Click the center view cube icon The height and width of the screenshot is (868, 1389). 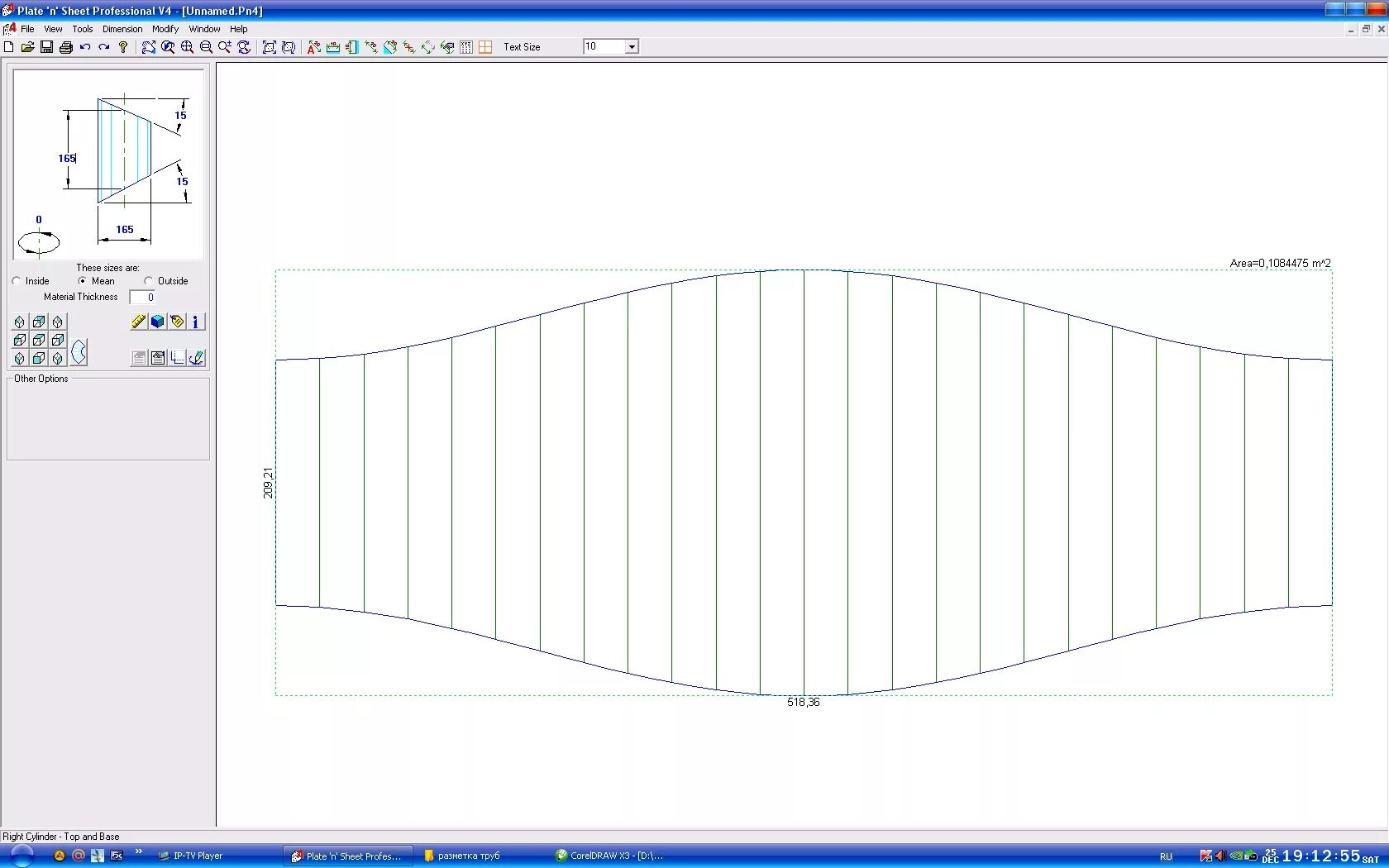(x=39, y=340)
